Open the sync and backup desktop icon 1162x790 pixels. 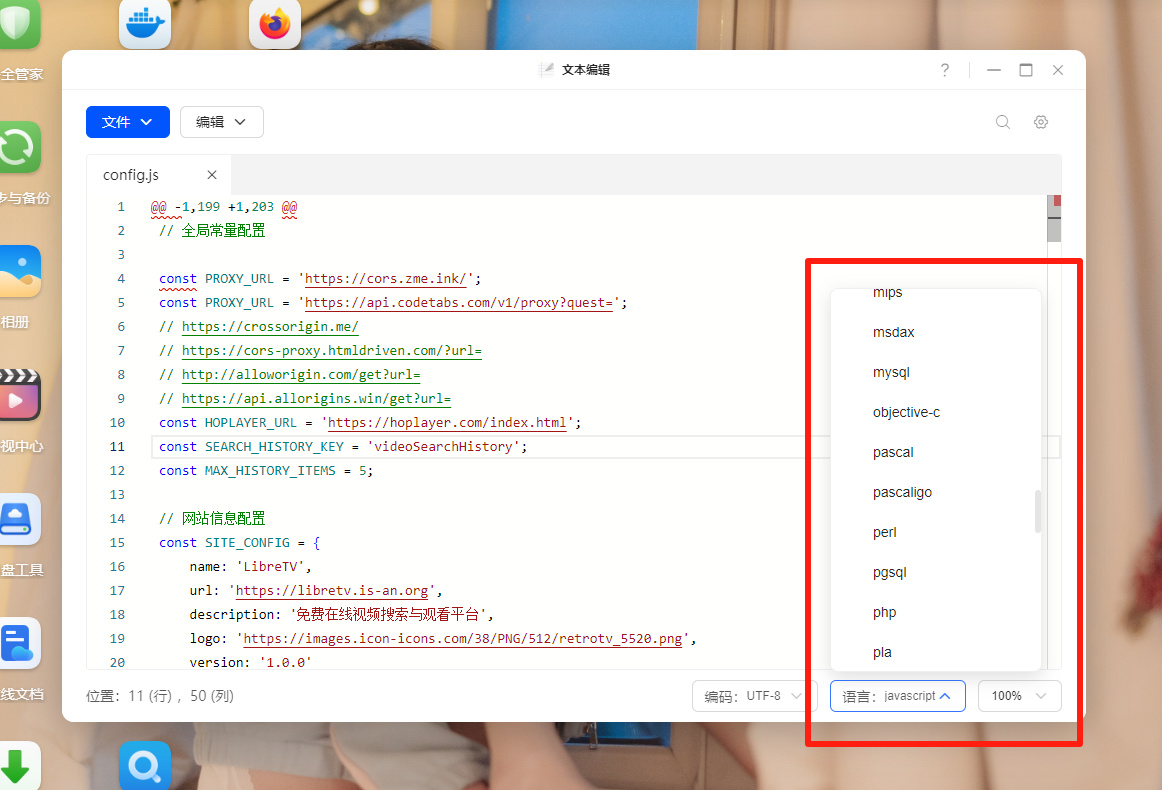click(18, 147)
